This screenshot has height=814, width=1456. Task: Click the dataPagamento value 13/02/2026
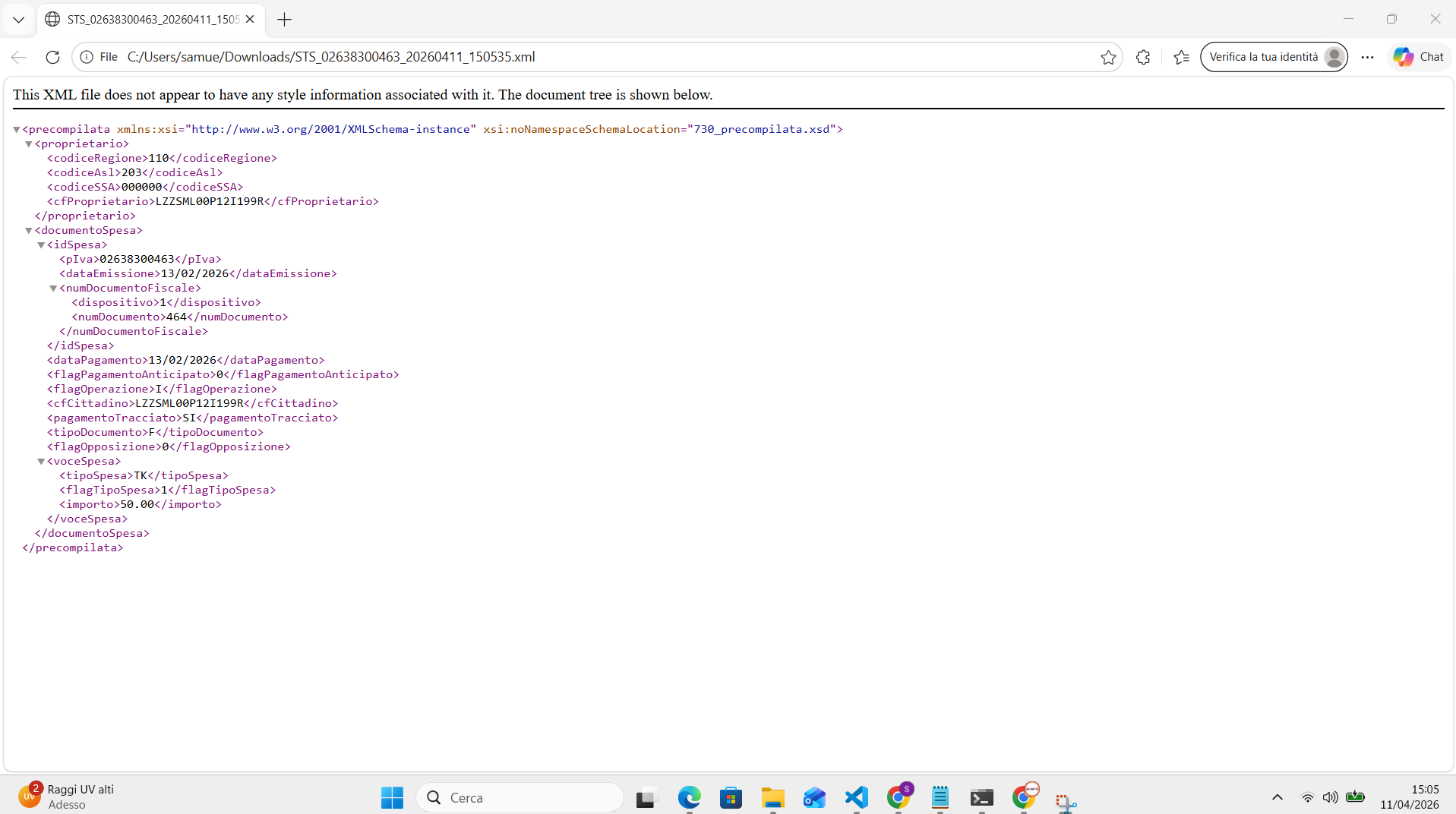182,360
